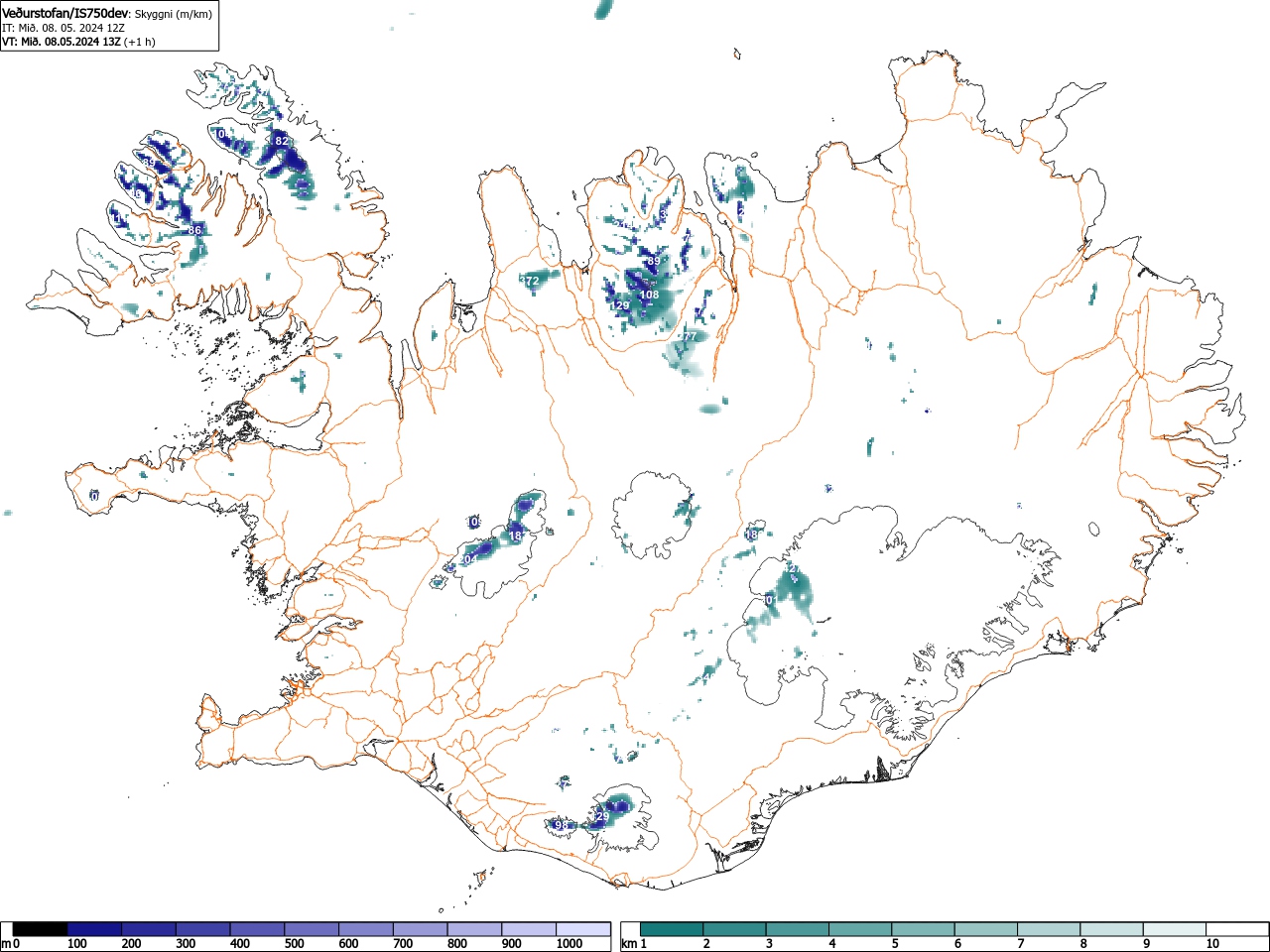Click the 800 tick label on the metre scale
1270x952 pixels.
(456, 944)
